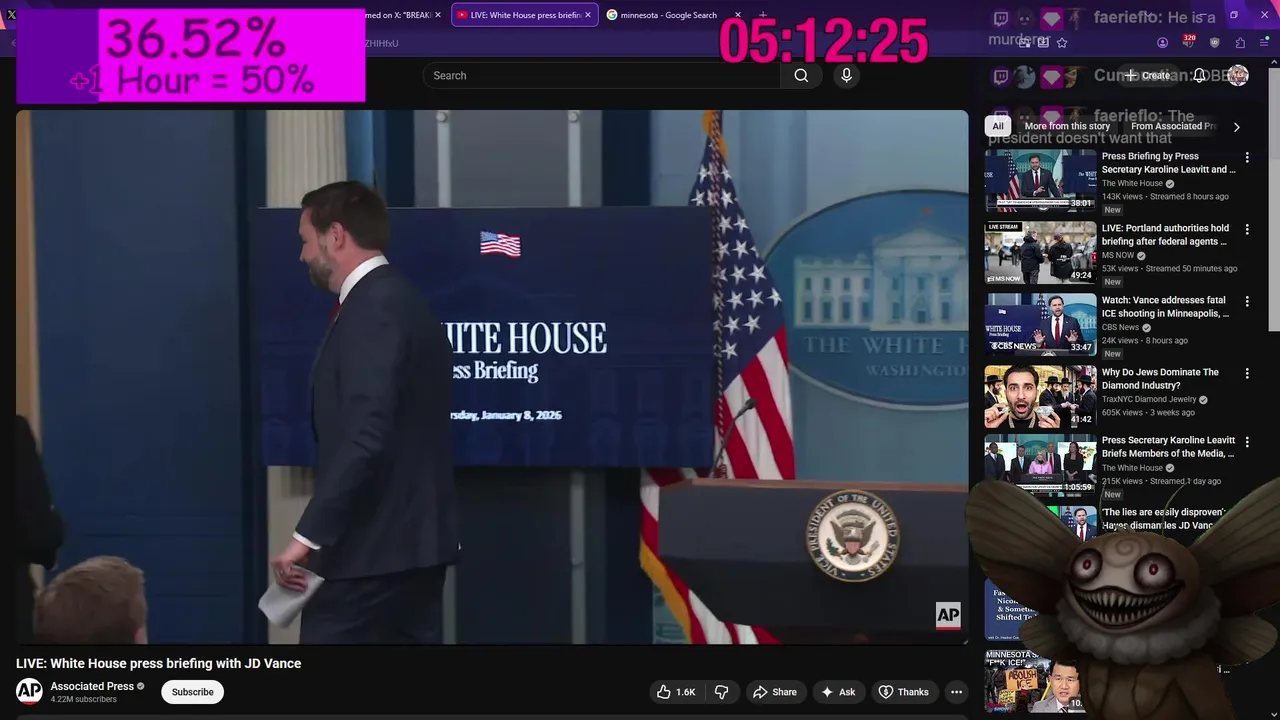Open more actions ellipsis below the video
Viewport: 1280px width, 720px height.
[x=956, y=692]
